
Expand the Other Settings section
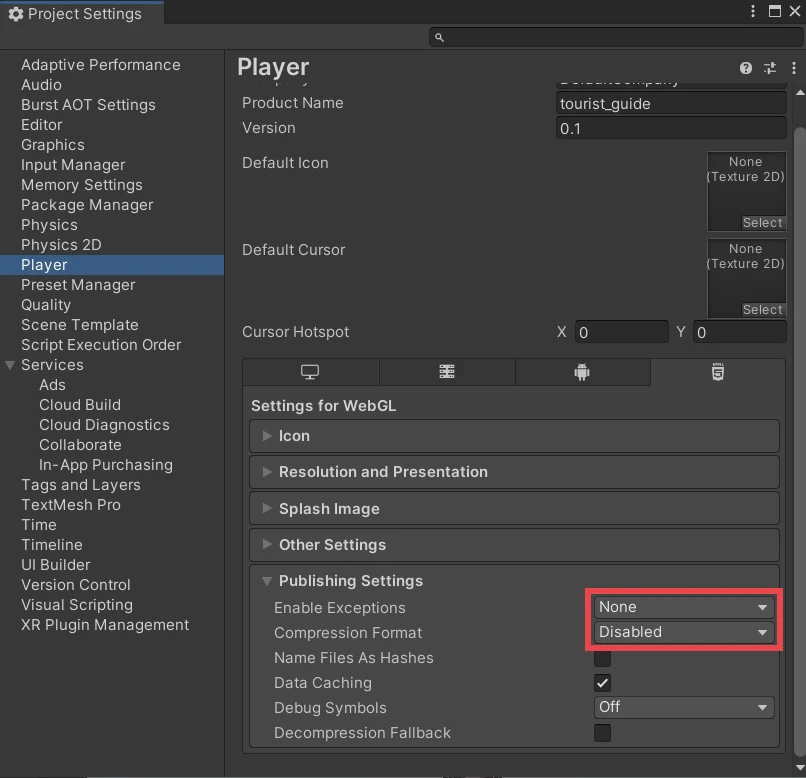(x=514, y=545)
